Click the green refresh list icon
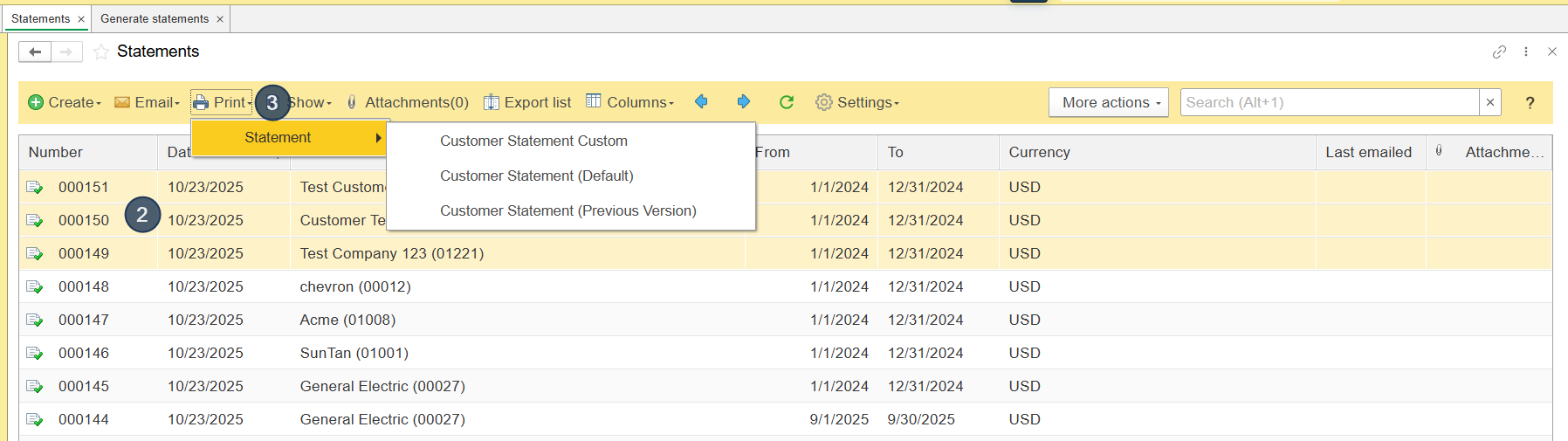1568x441 pixels. (x=787, y=102)
